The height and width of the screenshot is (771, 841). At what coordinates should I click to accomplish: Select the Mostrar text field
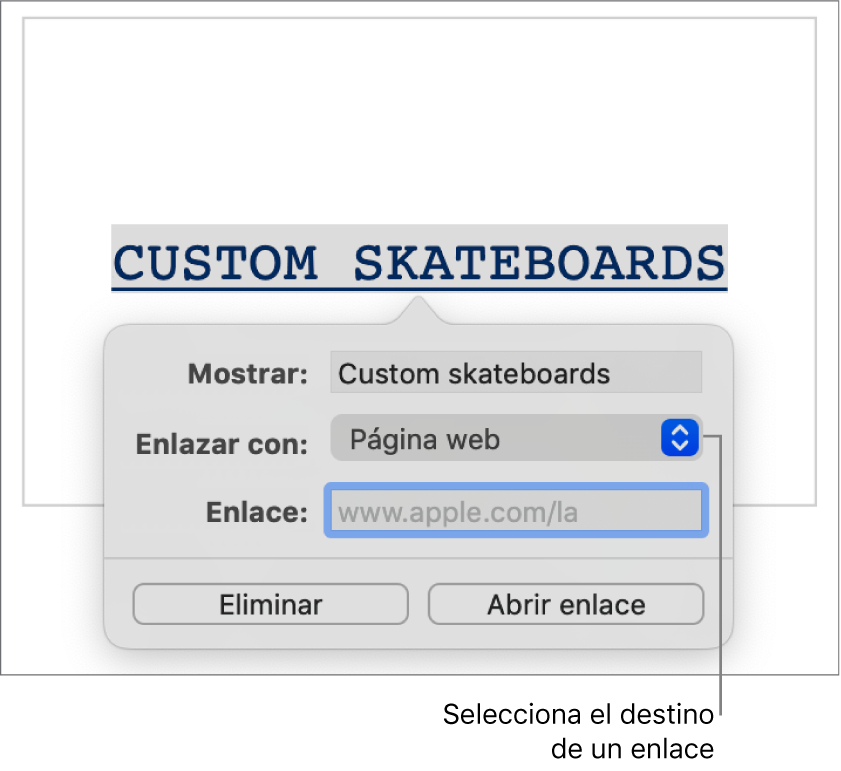[x=515, y=374]
